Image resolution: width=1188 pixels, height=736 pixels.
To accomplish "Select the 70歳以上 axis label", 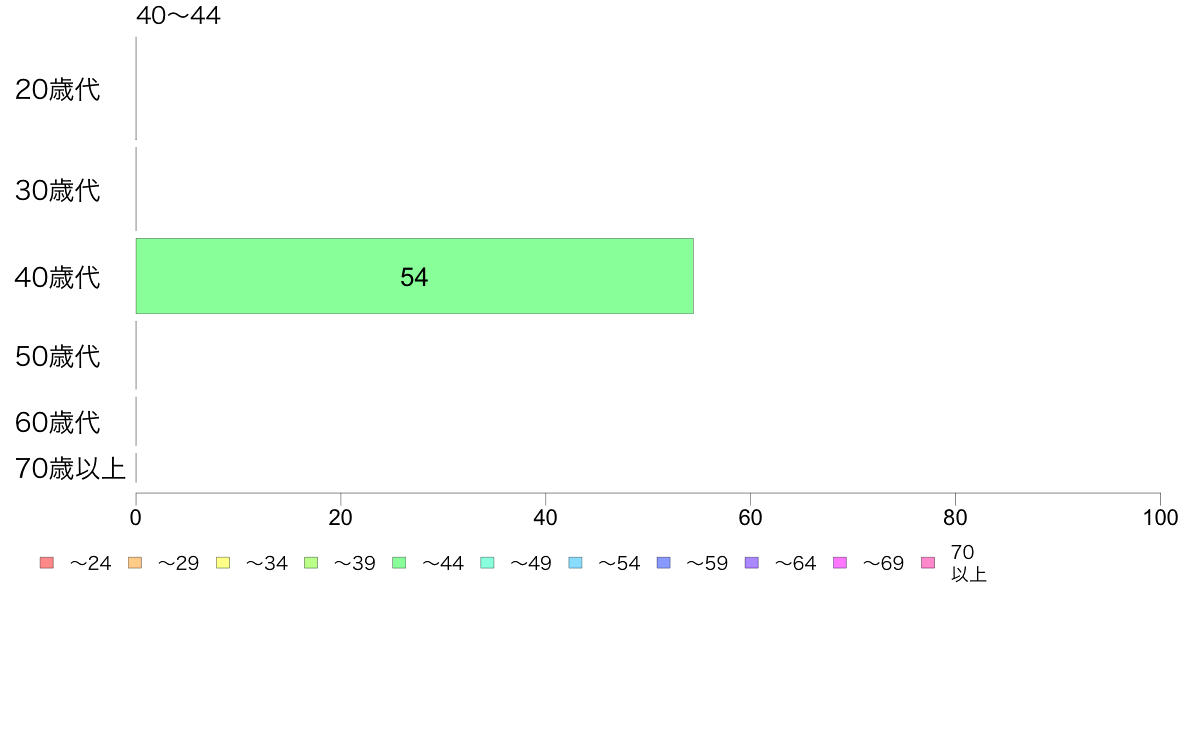I will (x=70, y=468).
